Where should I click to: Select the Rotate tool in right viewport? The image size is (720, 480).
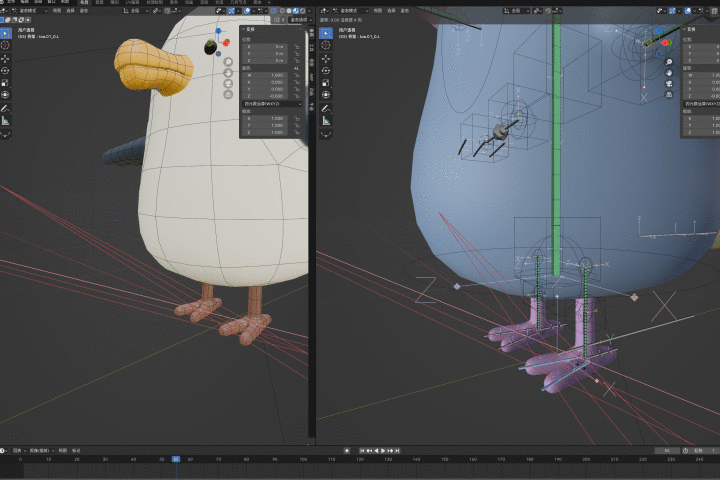click(x=326, y=71)
